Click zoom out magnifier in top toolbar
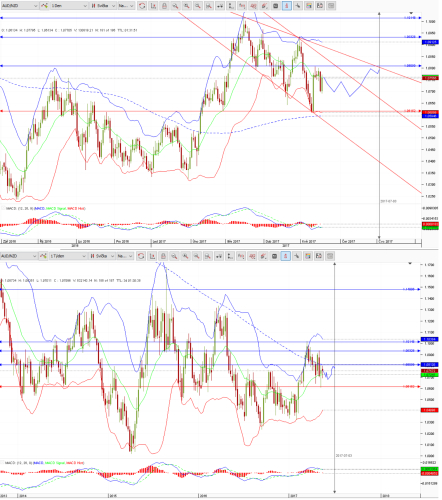The width and height of the screenshot is (442, 500). click(198, 6)
